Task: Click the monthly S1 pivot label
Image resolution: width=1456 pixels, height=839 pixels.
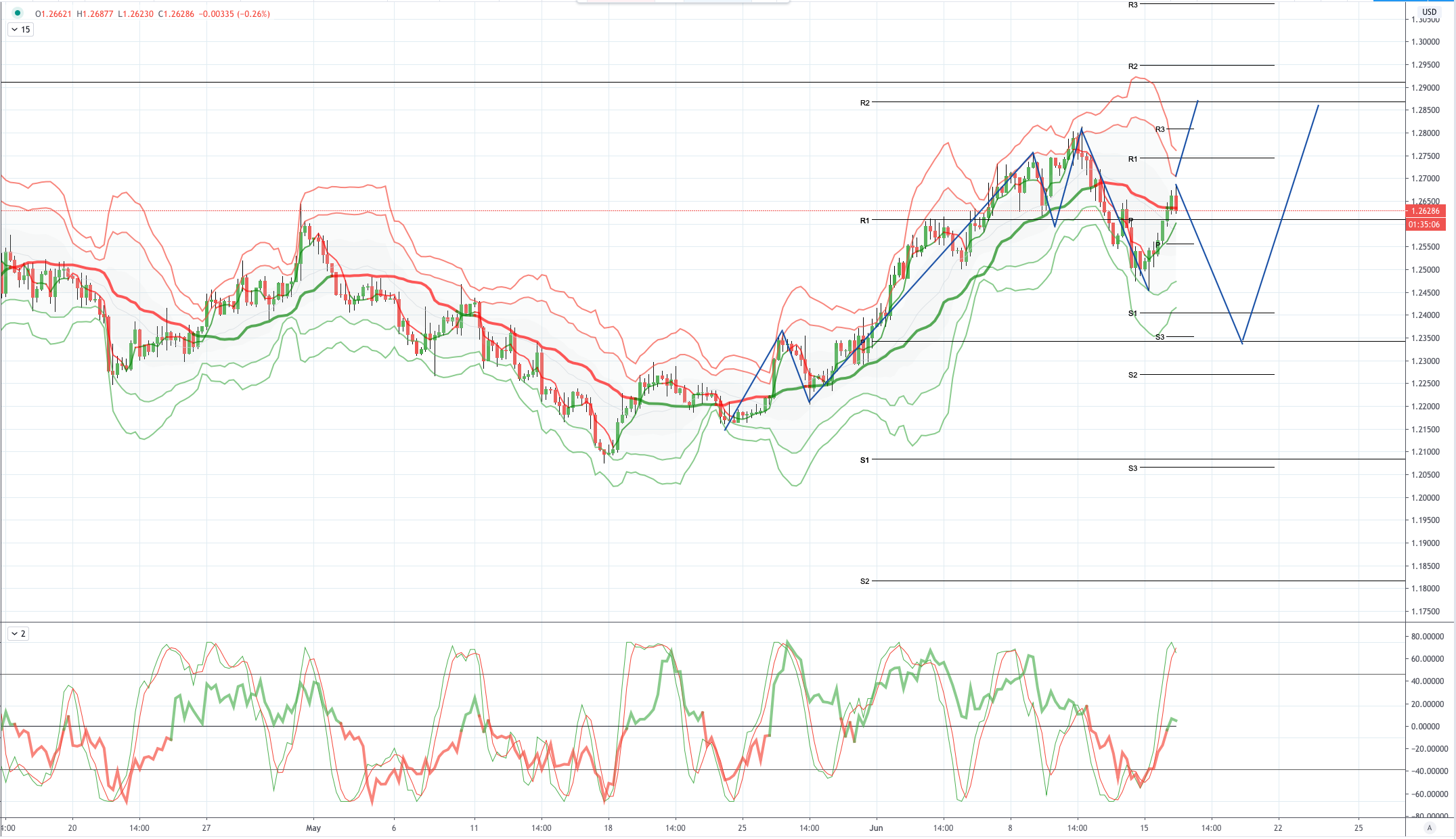Action: point(864,460)
